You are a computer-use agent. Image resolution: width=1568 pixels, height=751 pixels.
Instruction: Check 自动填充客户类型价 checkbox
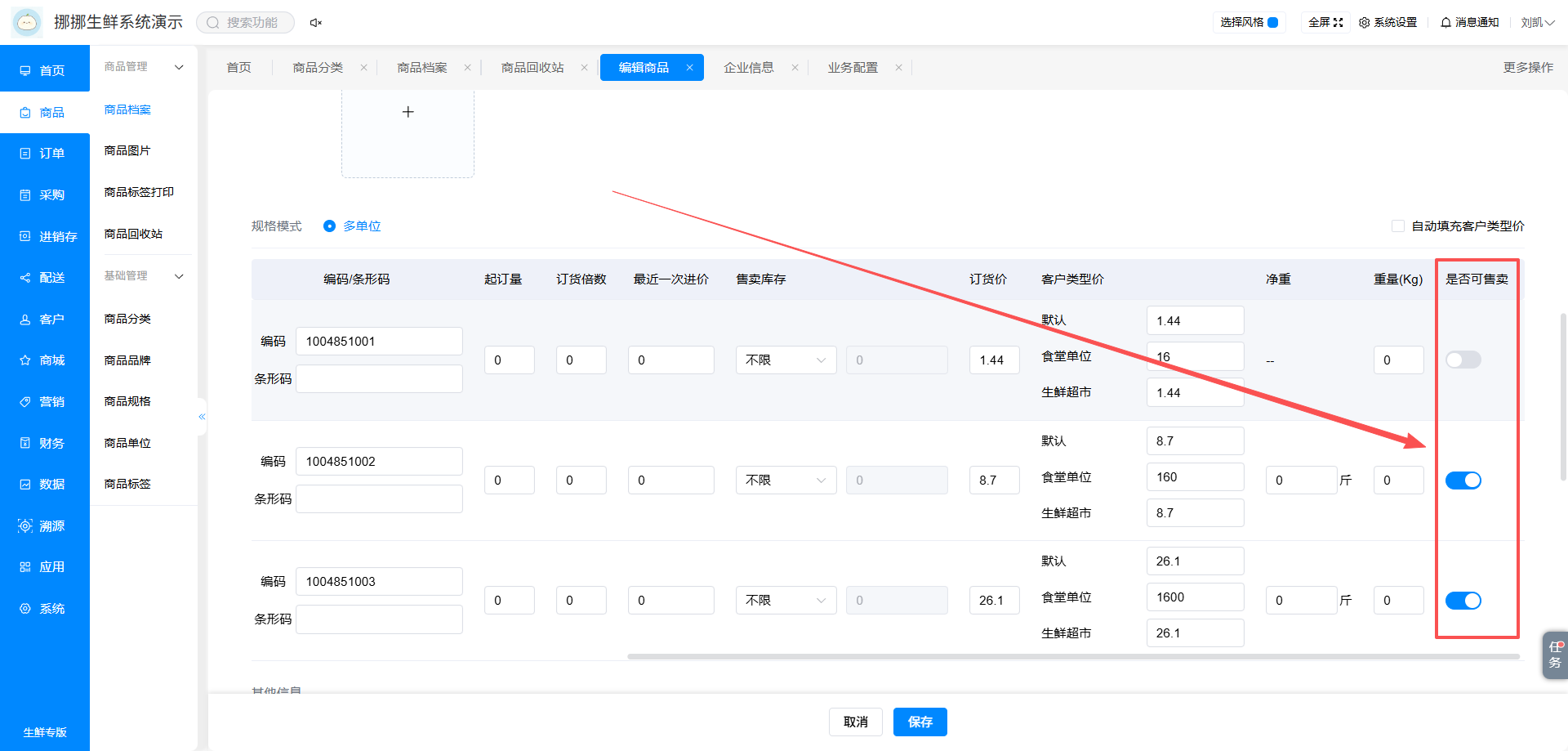click(1398, 226)
